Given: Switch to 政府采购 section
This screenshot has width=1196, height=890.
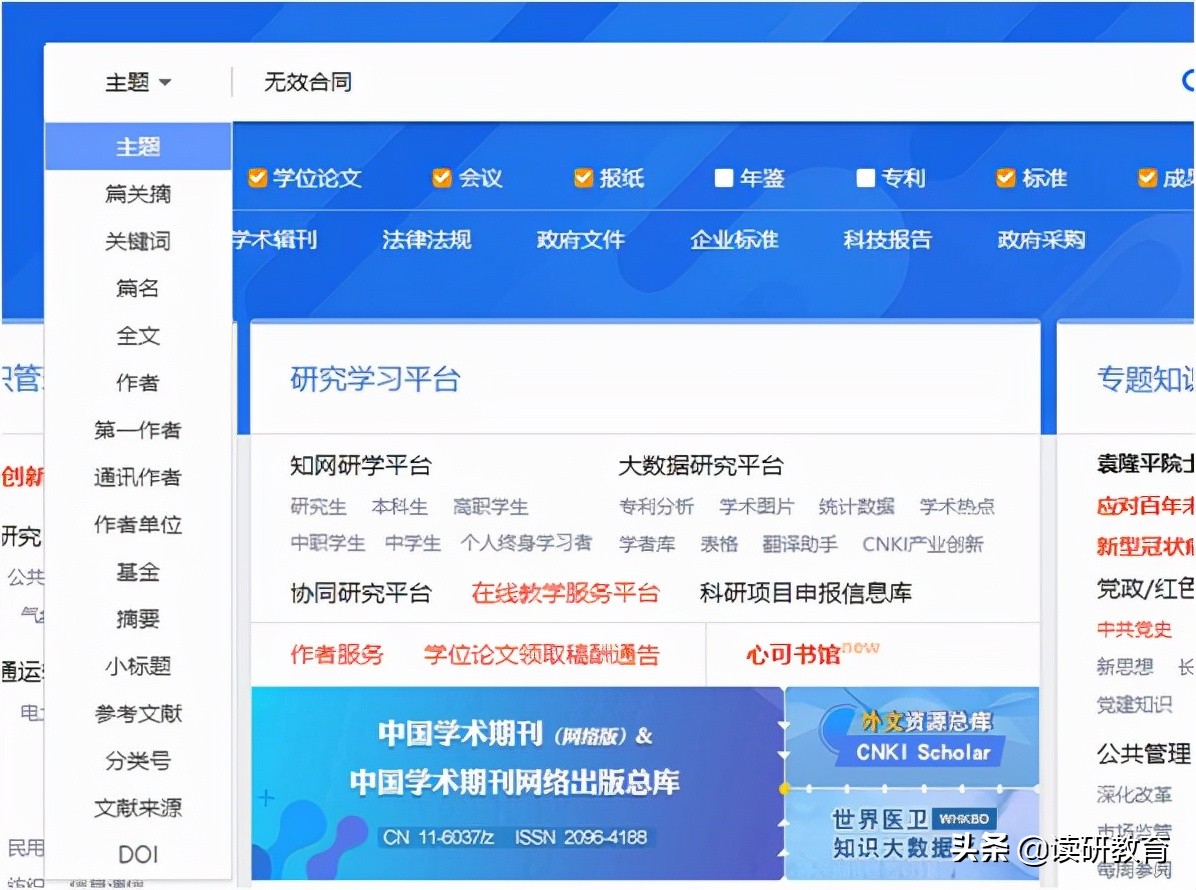Looking at the screenshot, I should tap(1040, 240).
